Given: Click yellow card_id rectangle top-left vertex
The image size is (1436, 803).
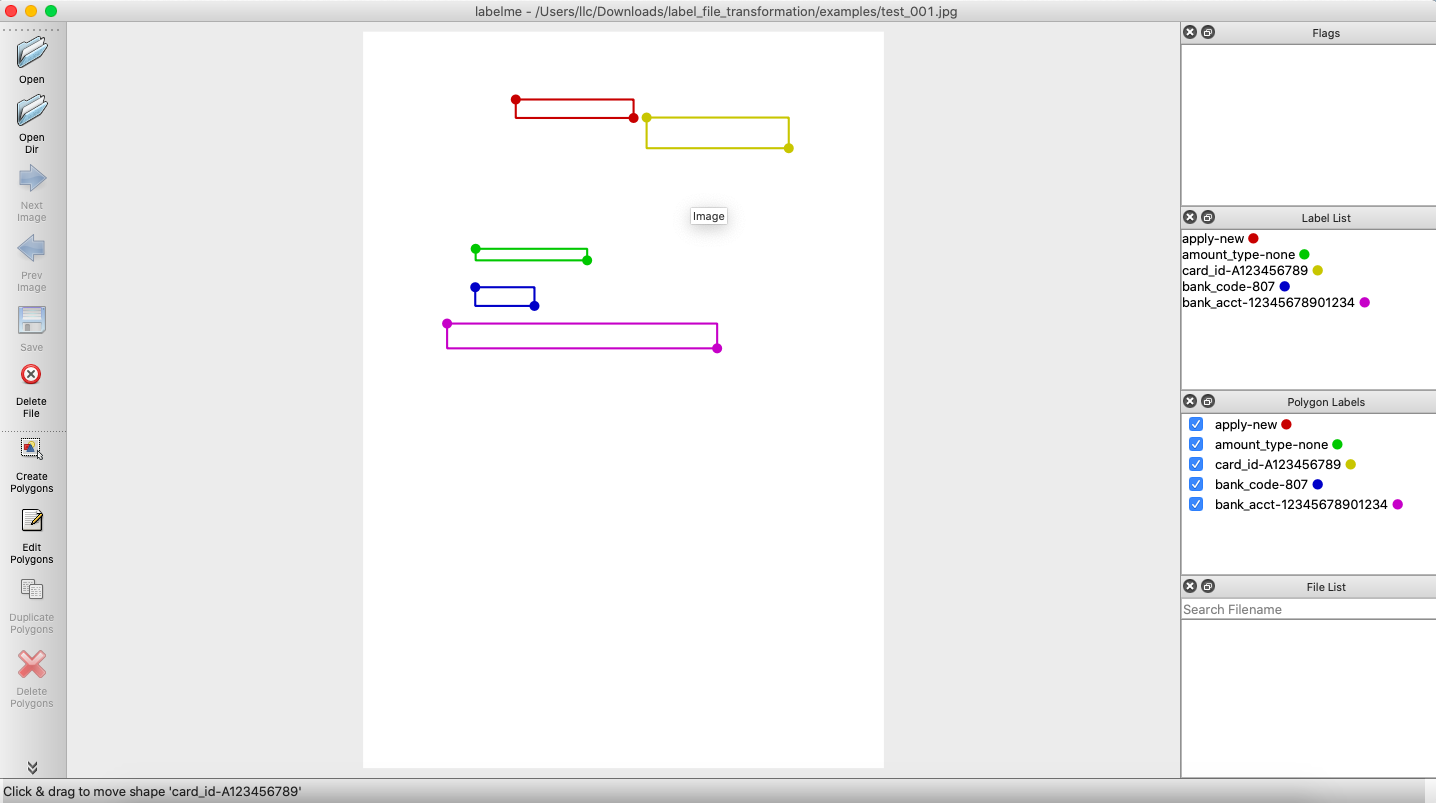Looking at the screenshot, I should [x=647, y=117].
